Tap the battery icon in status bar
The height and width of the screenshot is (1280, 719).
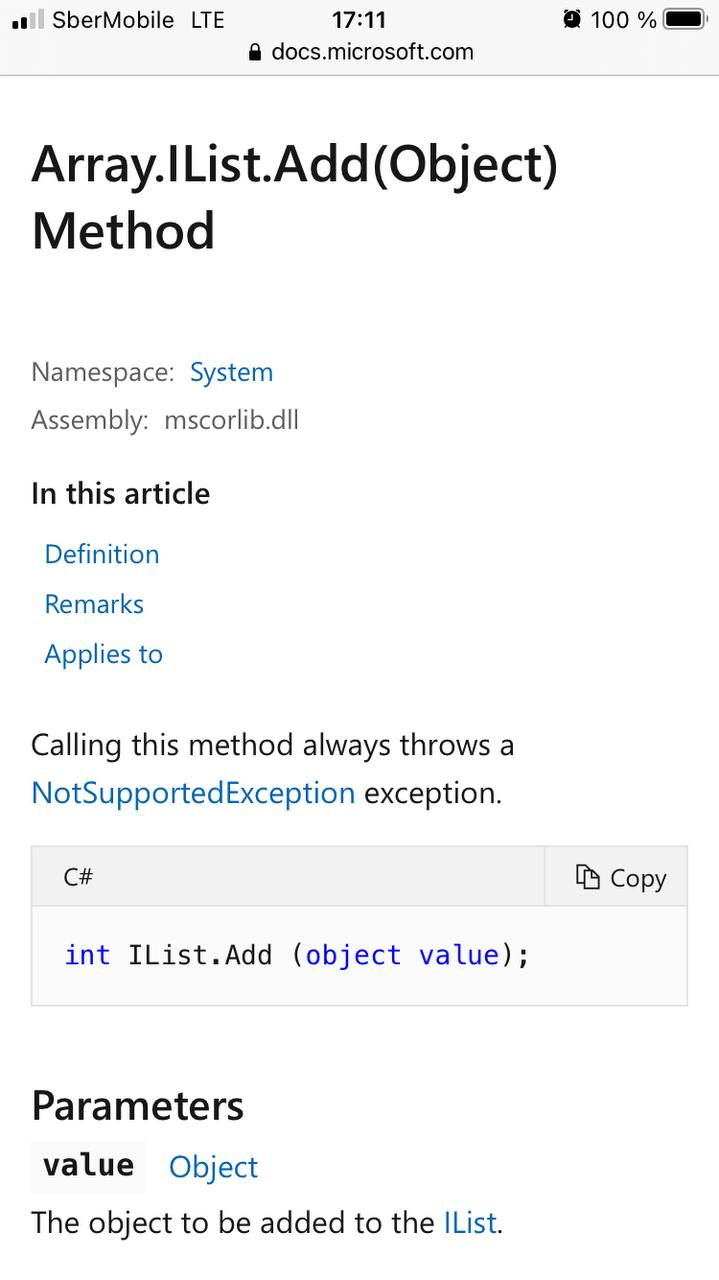[x=685, y=19]
